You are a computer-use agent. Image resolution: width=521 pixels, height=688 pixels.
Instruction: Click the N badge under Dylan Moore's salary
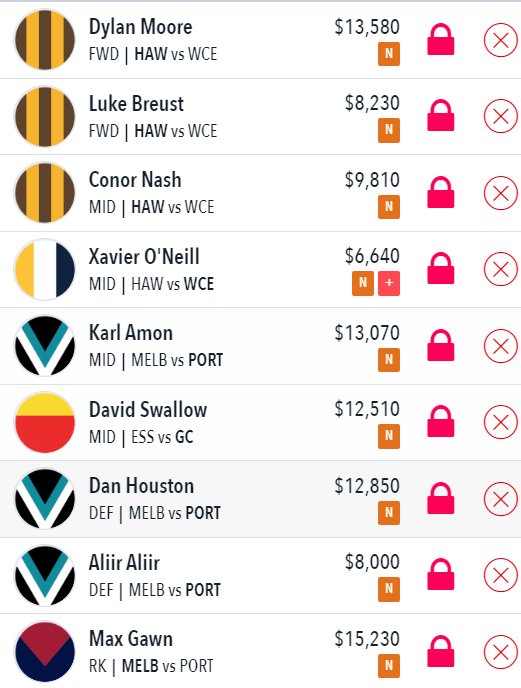pyautogui.click(x=389, y=54)
